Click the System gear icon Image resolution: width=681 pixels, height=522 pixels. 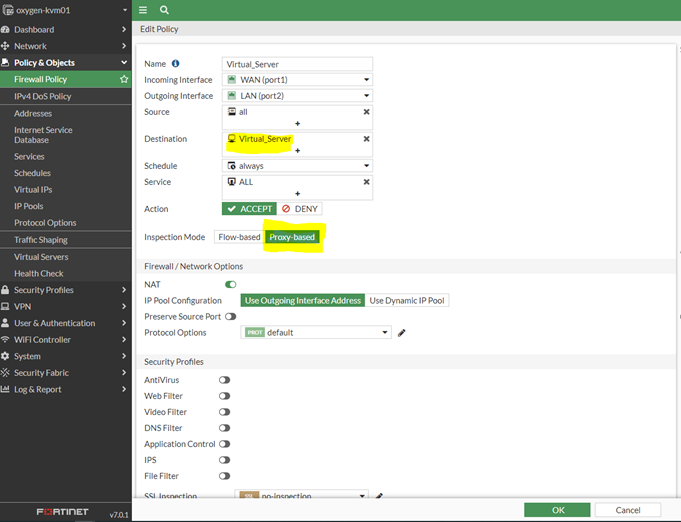click(5, 356)
